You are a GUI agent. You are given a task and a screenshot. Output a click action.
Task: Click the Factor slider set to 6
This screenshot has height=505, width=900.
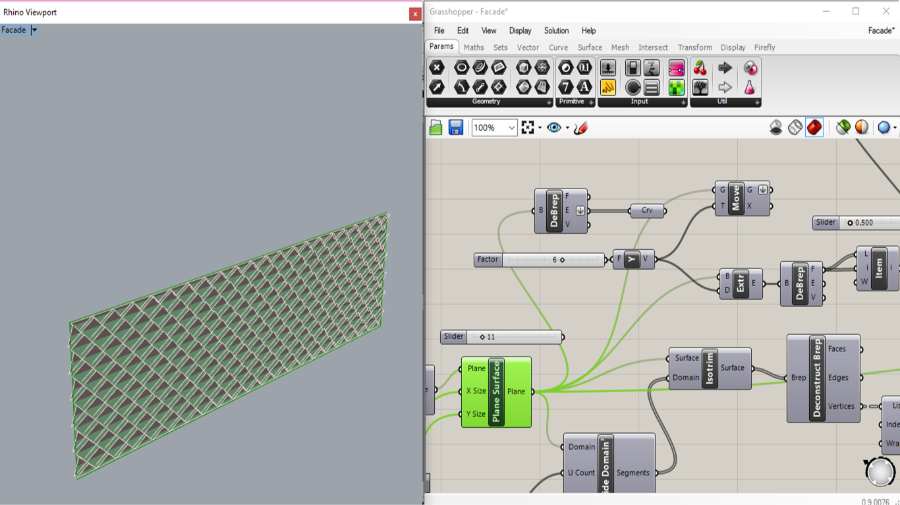click(x=540, y=260)
